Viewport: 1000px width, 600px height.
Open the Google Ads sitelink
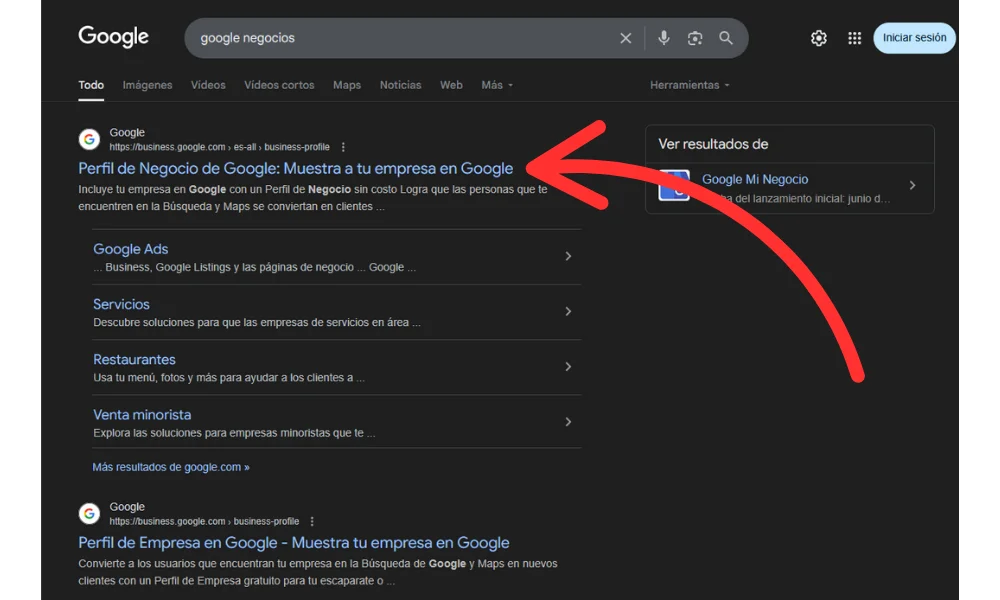131,249
